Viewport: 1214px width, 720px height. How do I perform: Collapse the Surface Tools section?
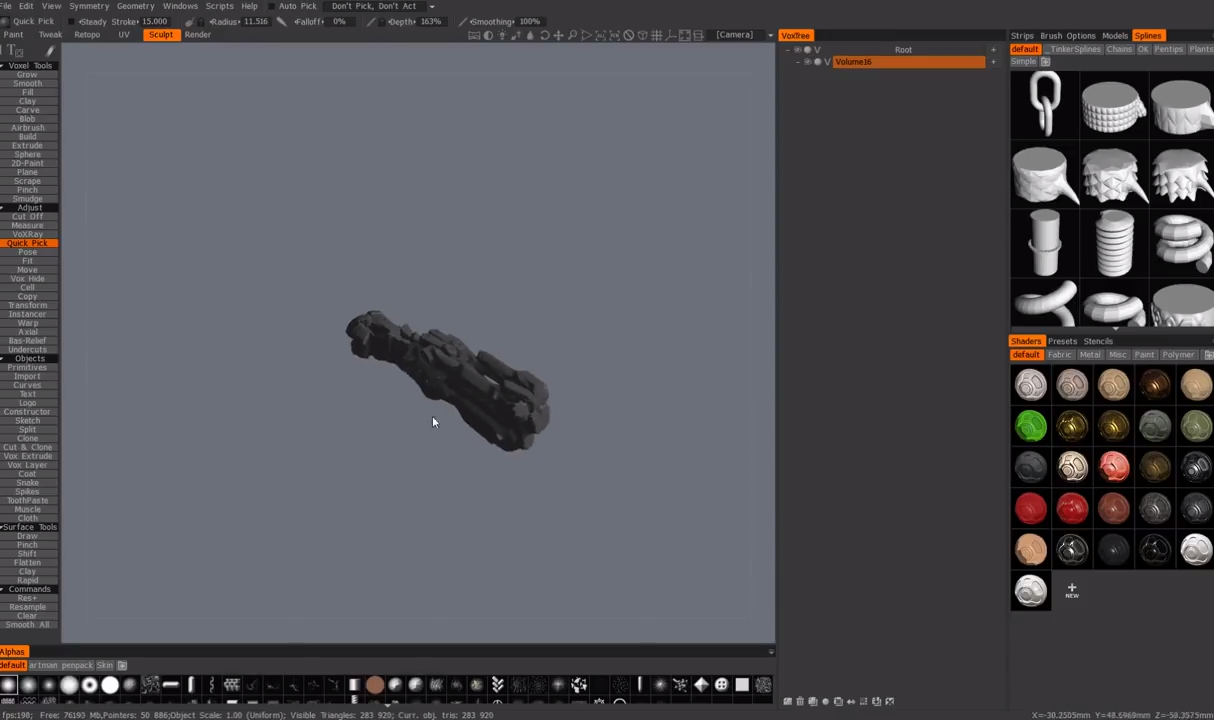coord(27,527)
